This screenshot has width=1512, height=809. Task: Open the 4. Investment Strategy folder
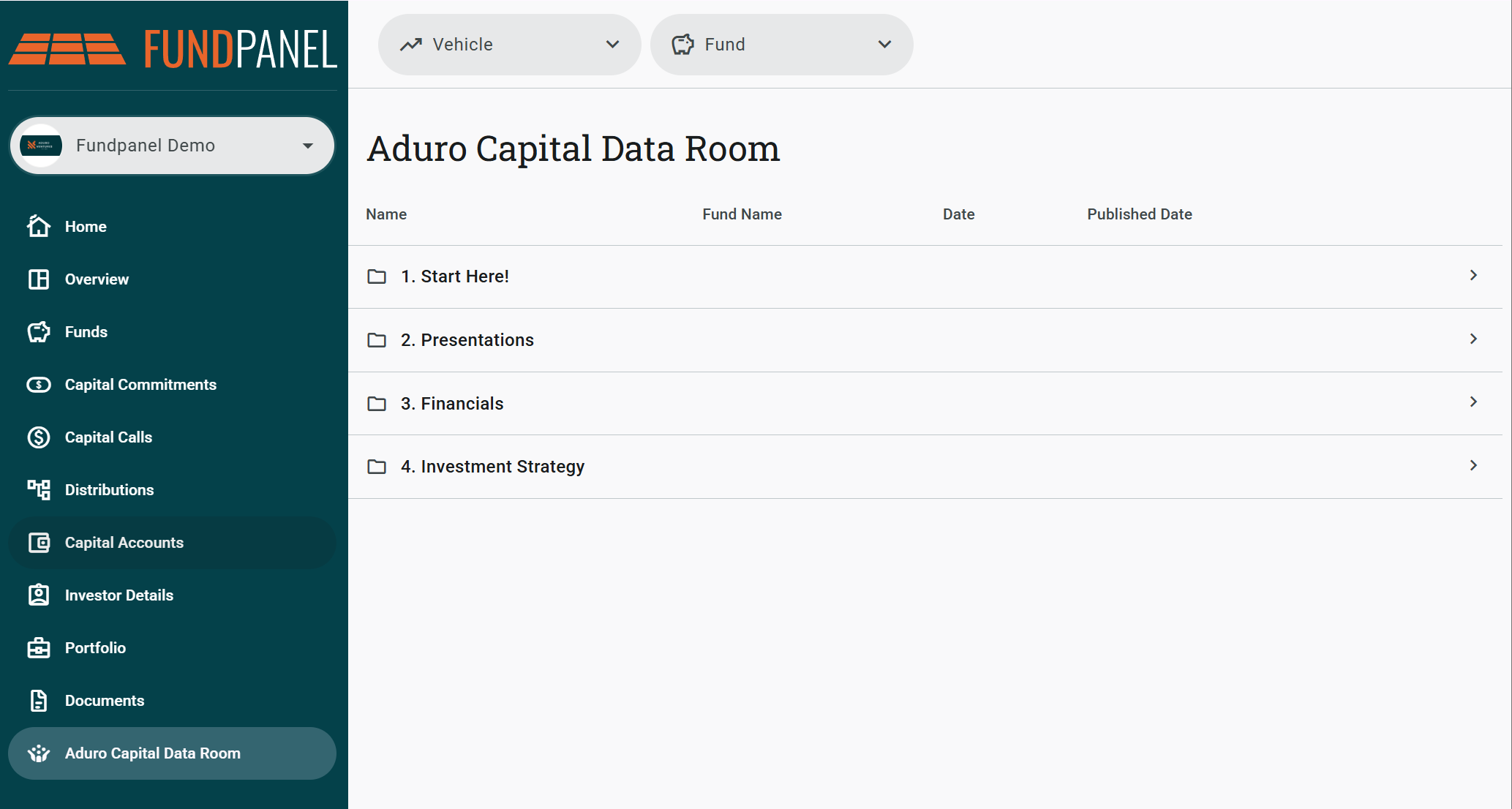tap(925, 467)
